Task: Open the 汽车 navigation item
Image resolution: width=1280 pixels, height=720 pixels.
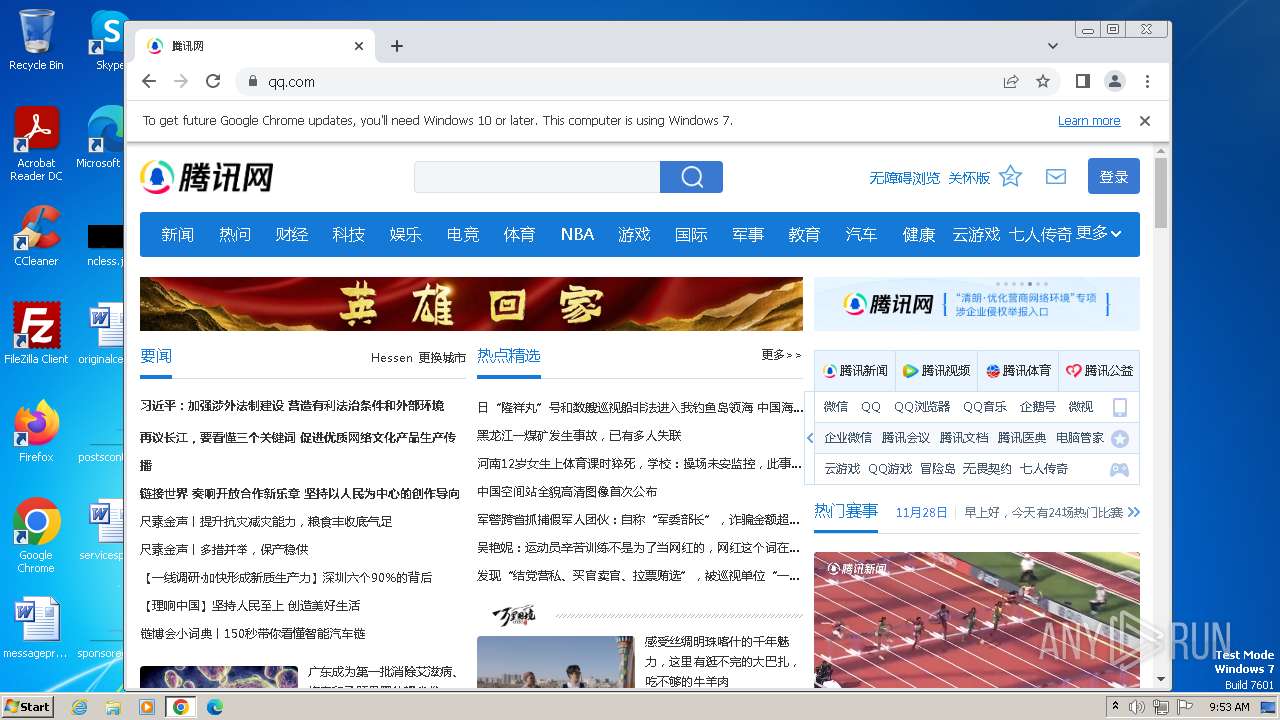Action: coord(861,234)
